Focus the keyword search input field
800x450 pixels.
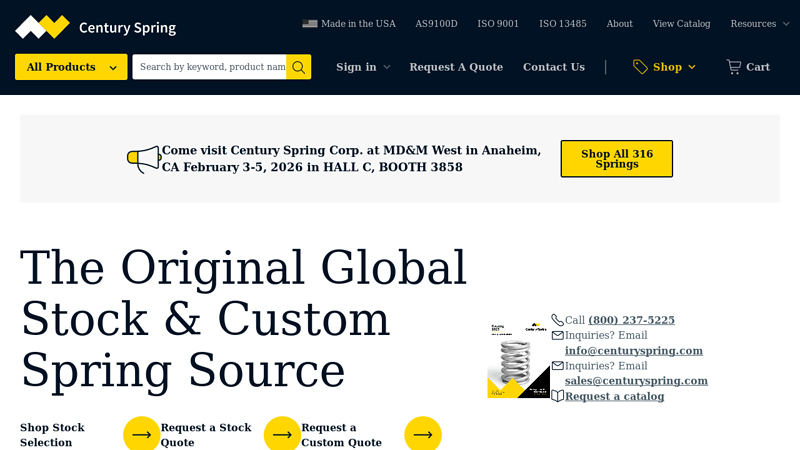coord(210,67)
